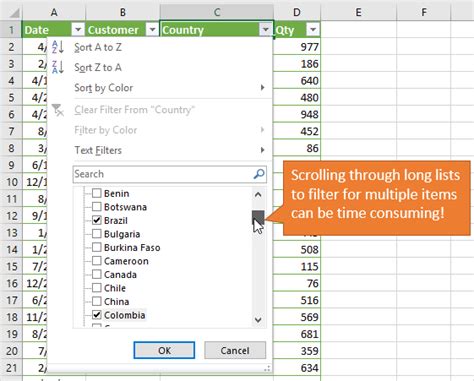
Task: Select column A header
Action: click(54, 13)
